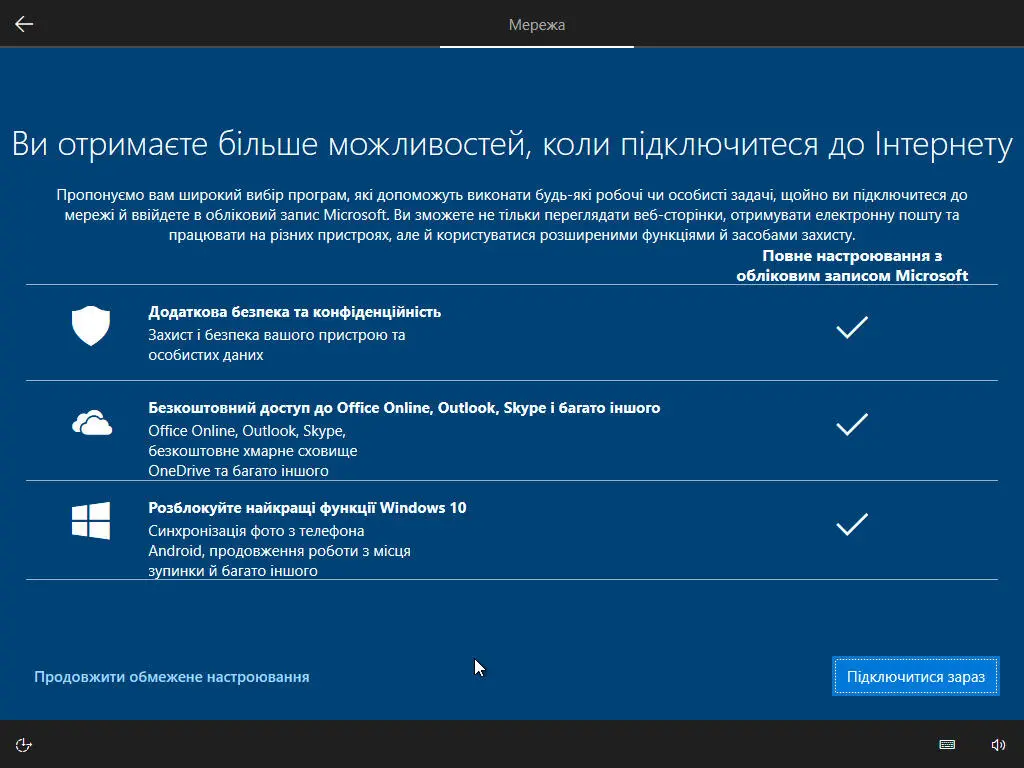This screenshot has width=1024, height=768.
Task: Click the Windows logo icon
Action: click(x=91, y=520)
